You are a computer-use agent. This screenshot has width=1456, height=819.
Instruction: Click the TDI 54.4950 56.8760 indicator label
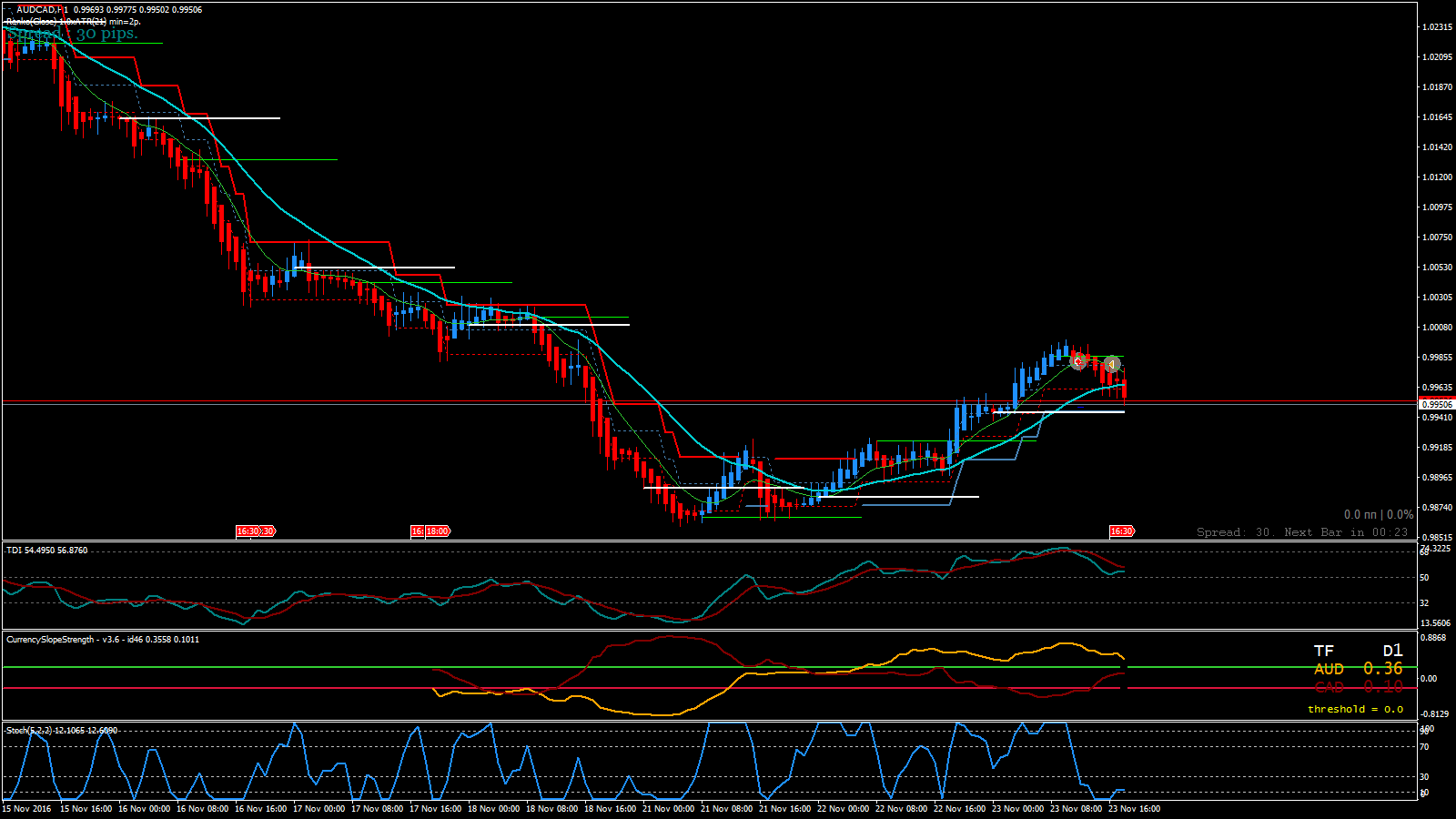47,551
